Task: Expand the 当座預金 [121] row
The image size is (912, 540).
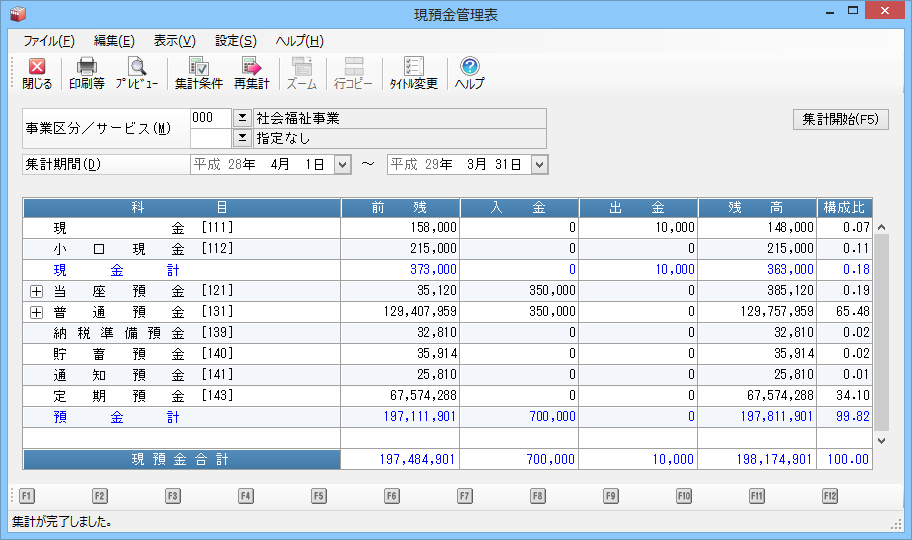Action: click(36, 291)
